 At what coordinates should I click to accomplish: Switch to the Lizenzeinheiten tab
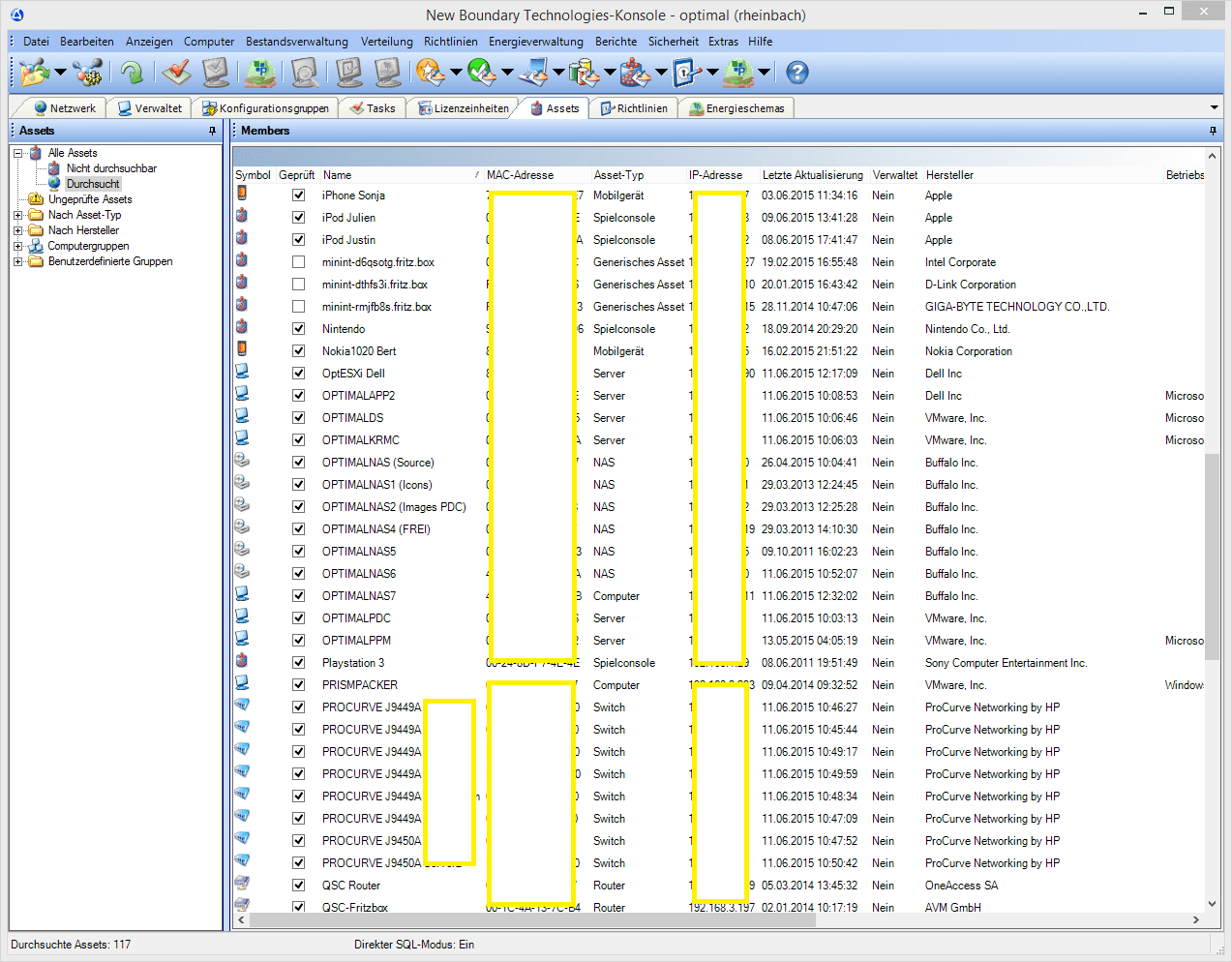(463, 108)
